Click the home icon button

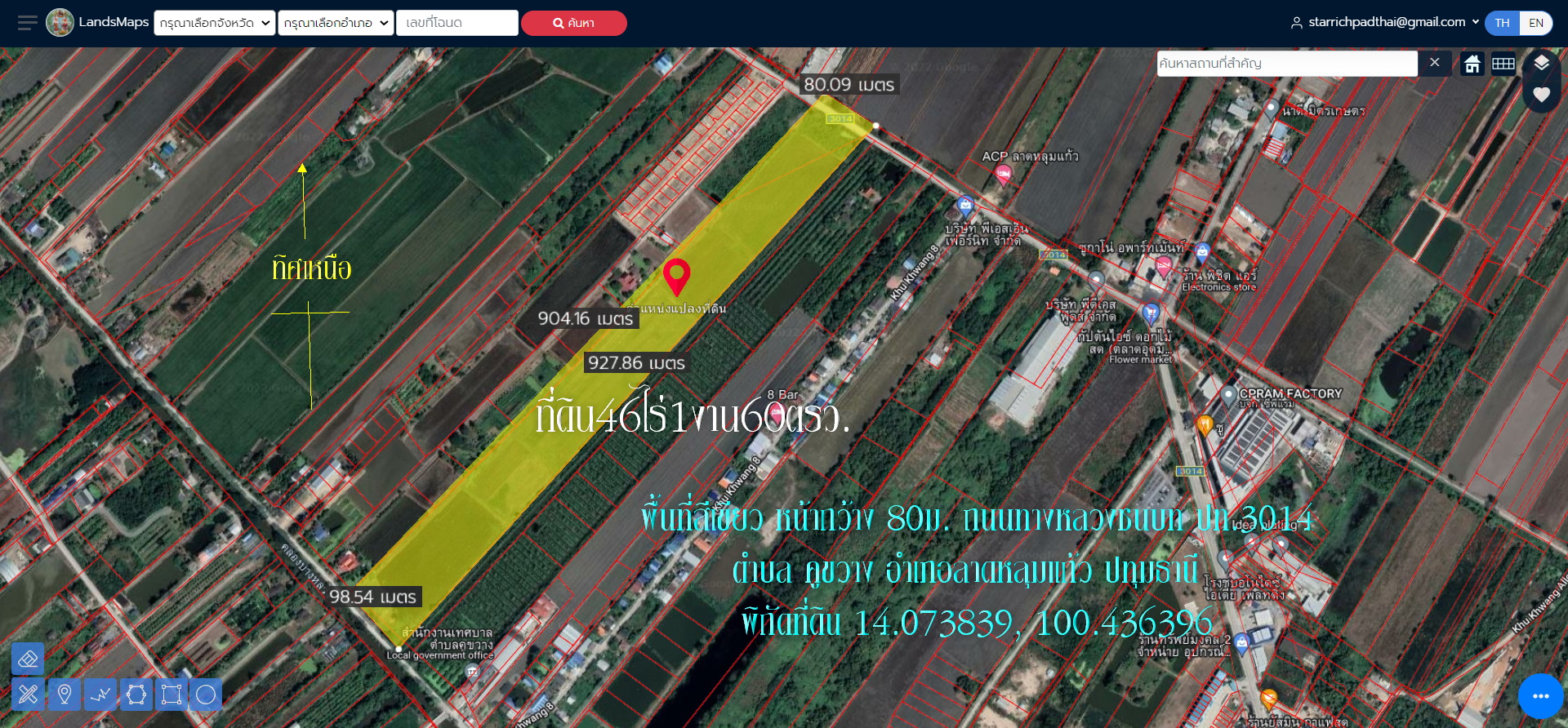(1472, 64)
